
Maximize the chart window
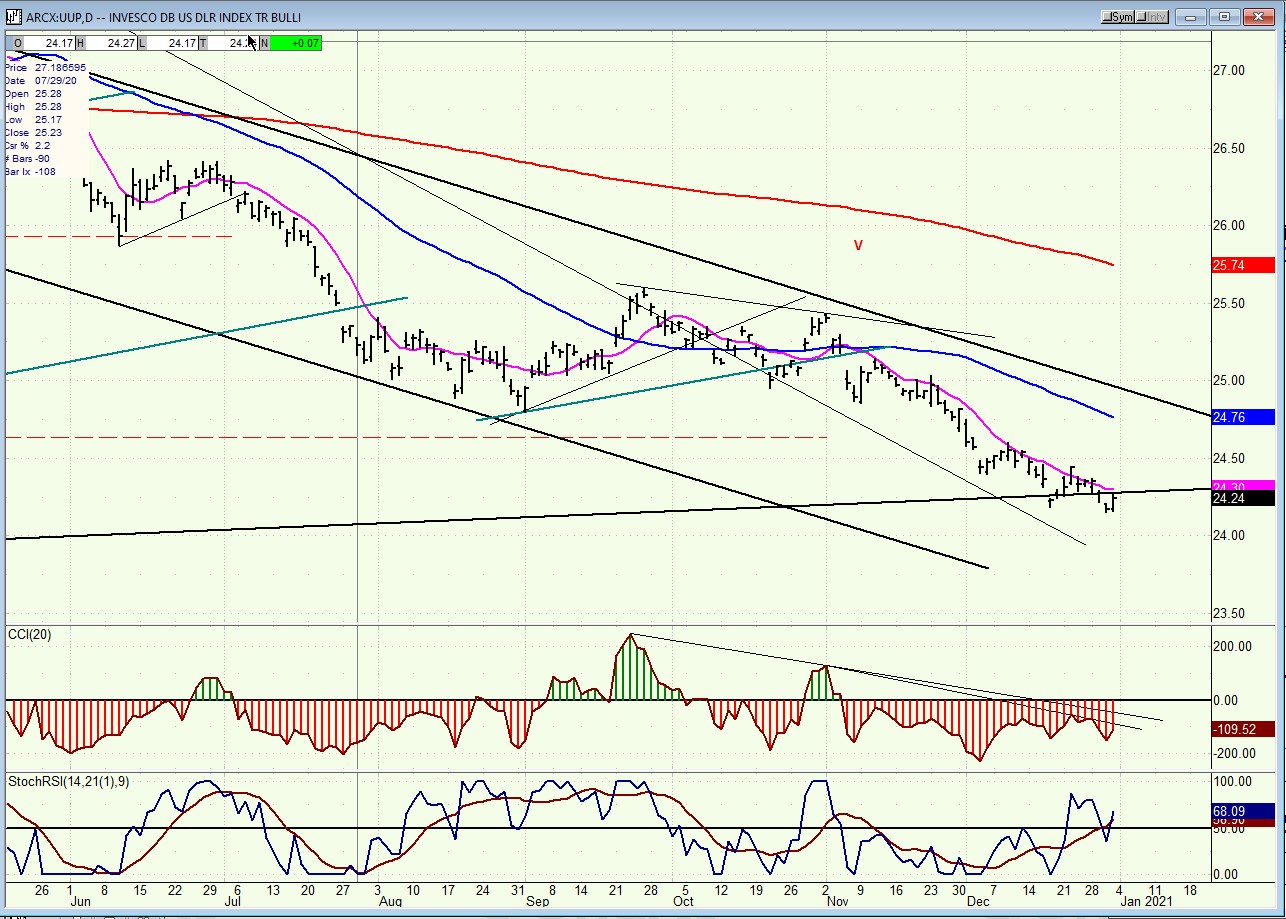[x=1224, y=17]
